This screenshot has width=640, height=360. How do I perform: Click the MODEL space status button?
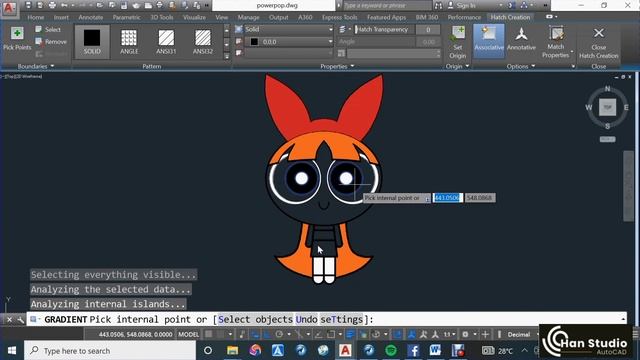pyautogui.click(x=189, y=334)
